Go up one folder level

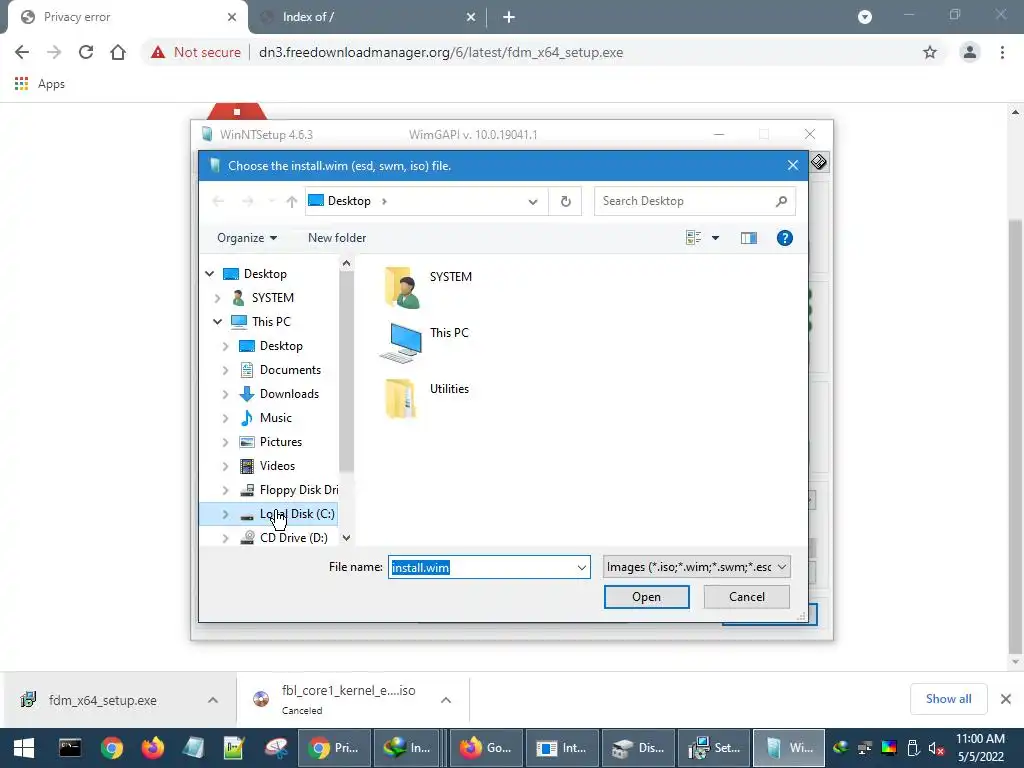291,202
